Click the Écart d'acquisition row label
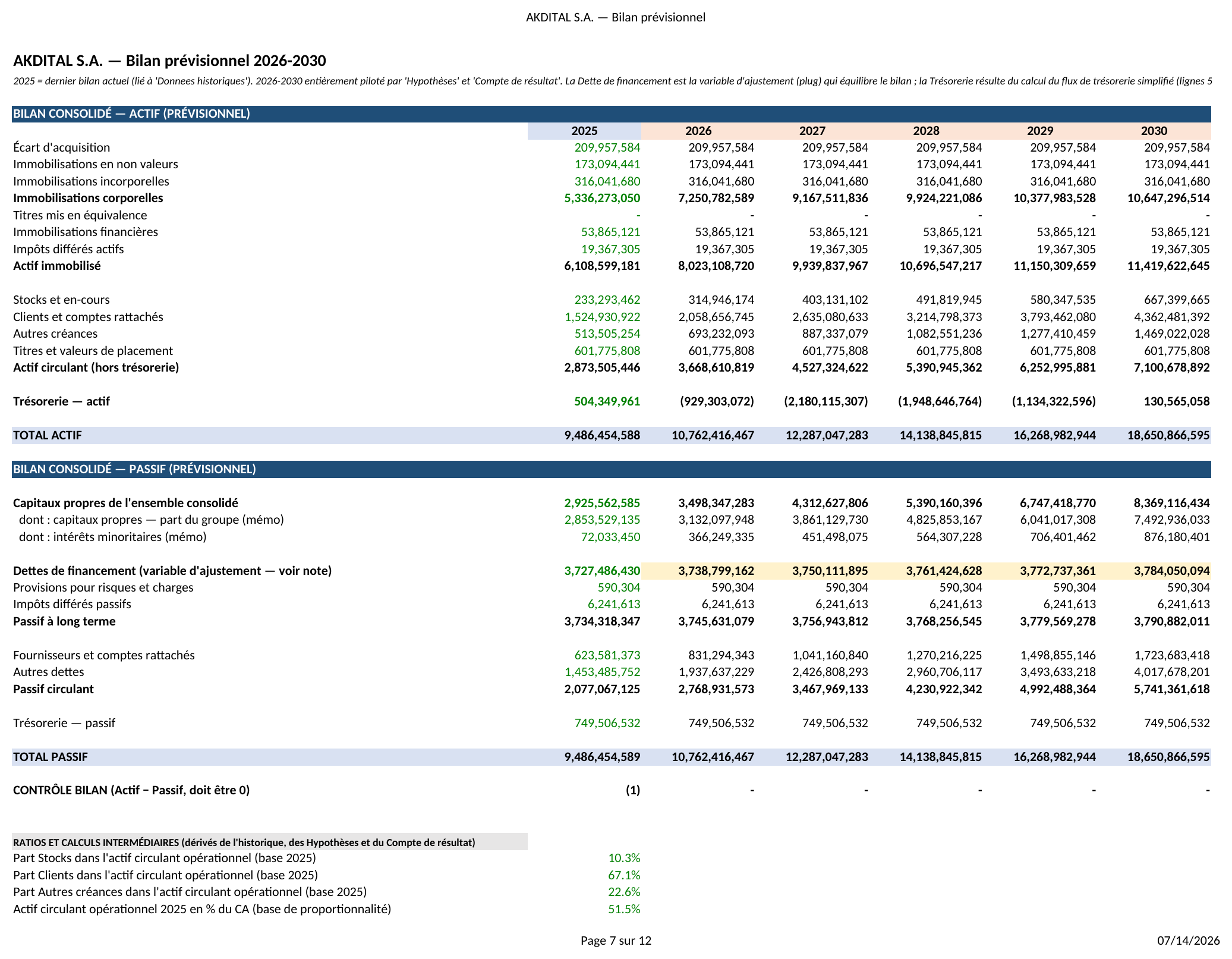Image resolution: width=1232 pixels, height=959 pixels. 62,147
